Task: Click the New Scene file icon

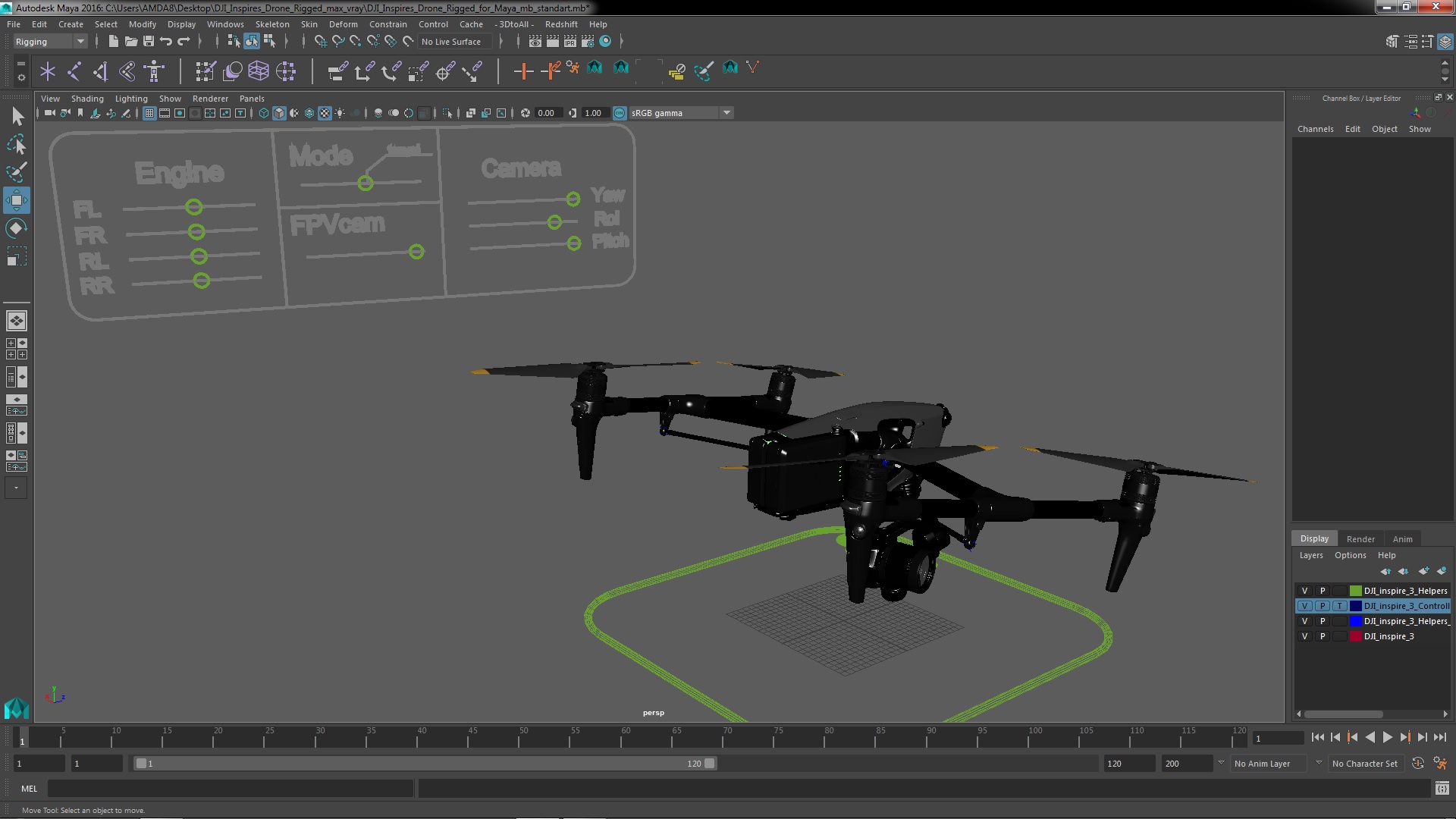Action: coord(113,41)
